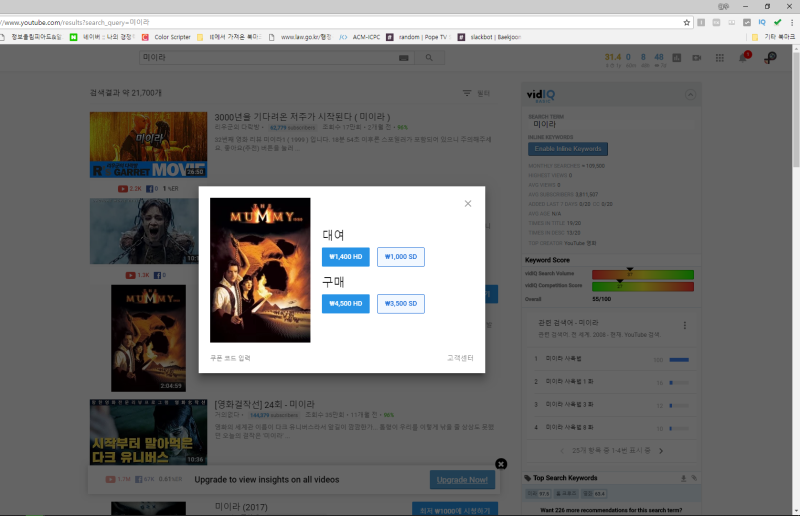Click the vidIQ logo in the panel
The height and width of the screenshot is (516, 800).
pyautogui.click(x=540, y=95)
